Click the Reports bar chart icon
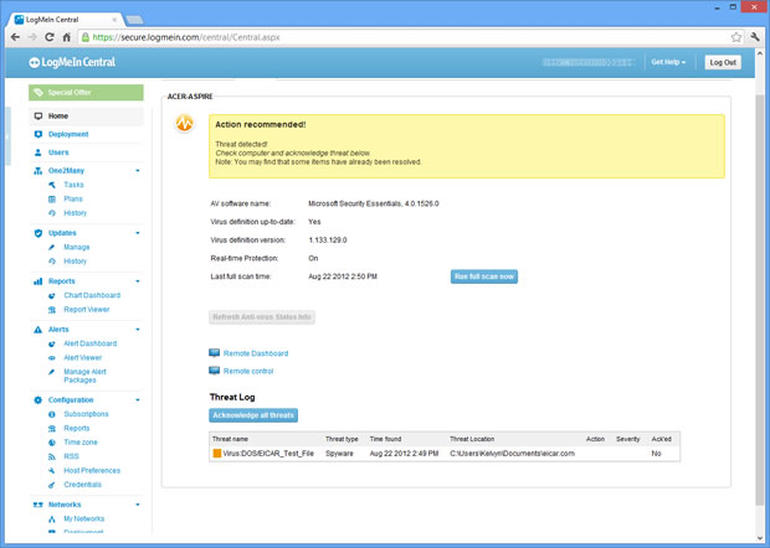This screenshot has width=770, height=548. pos(38,281)
